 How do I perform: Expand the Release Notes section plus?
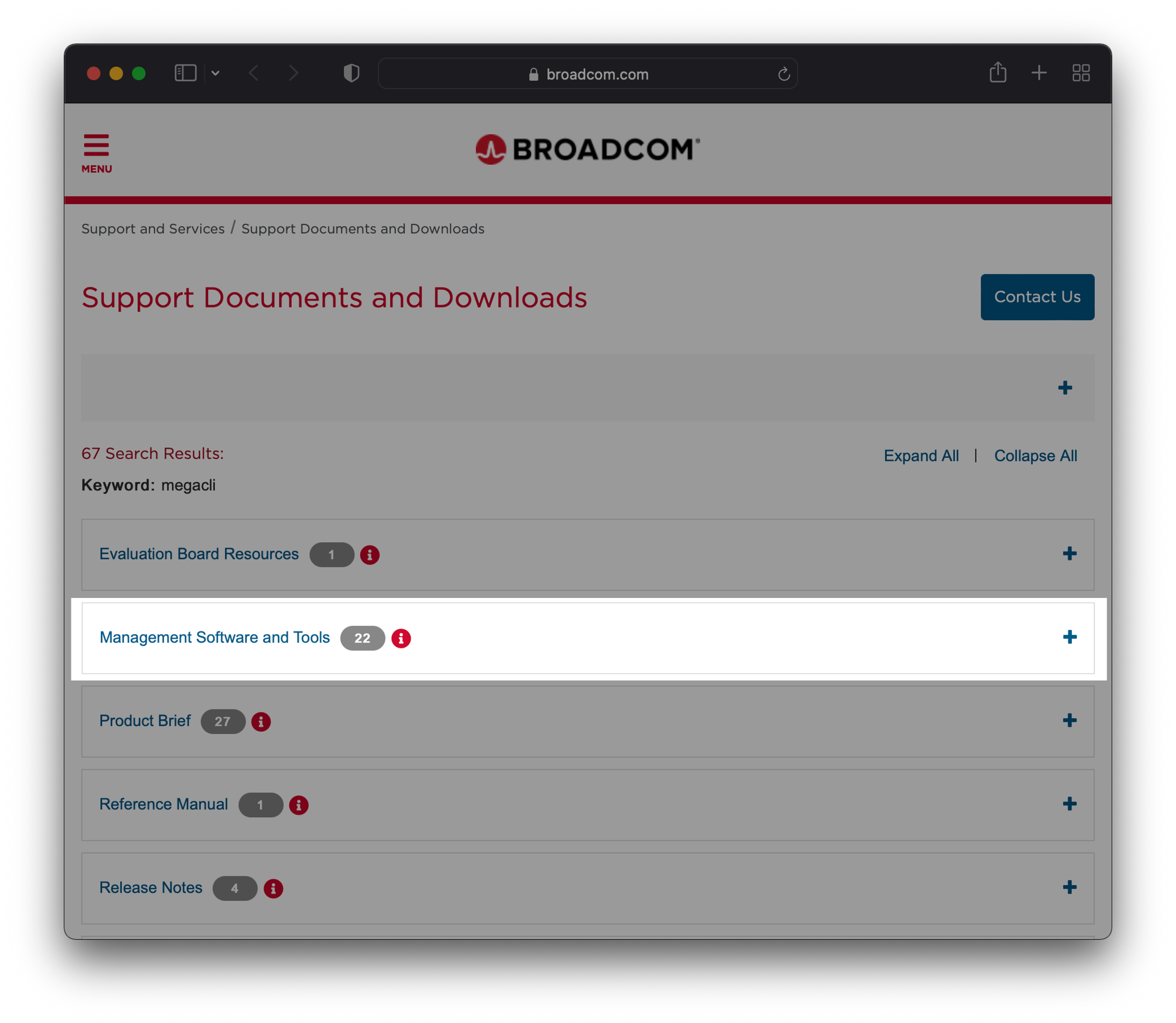point(1069,887)
